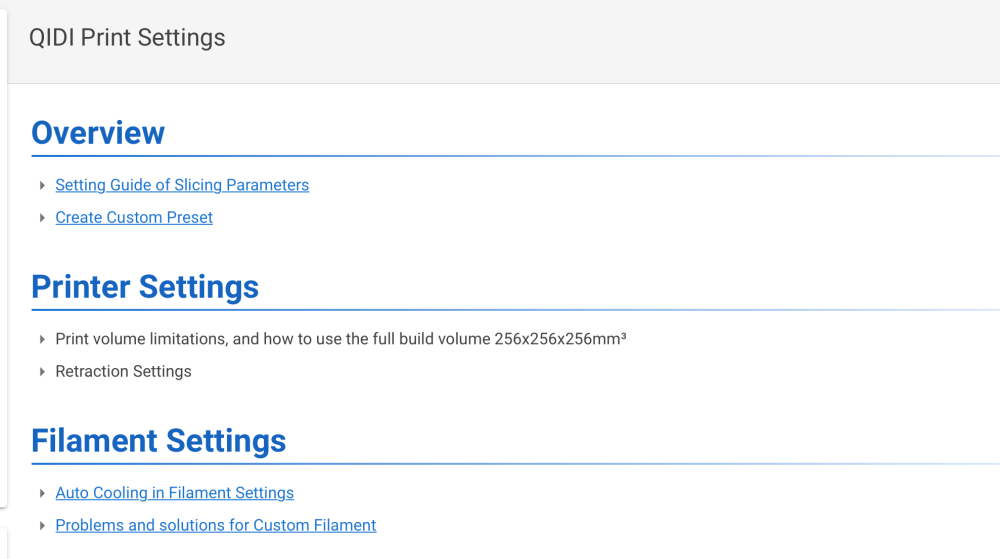Click arrow bullet beside Auto Cooling entry

pyautogui.click(x=42, y=493)
